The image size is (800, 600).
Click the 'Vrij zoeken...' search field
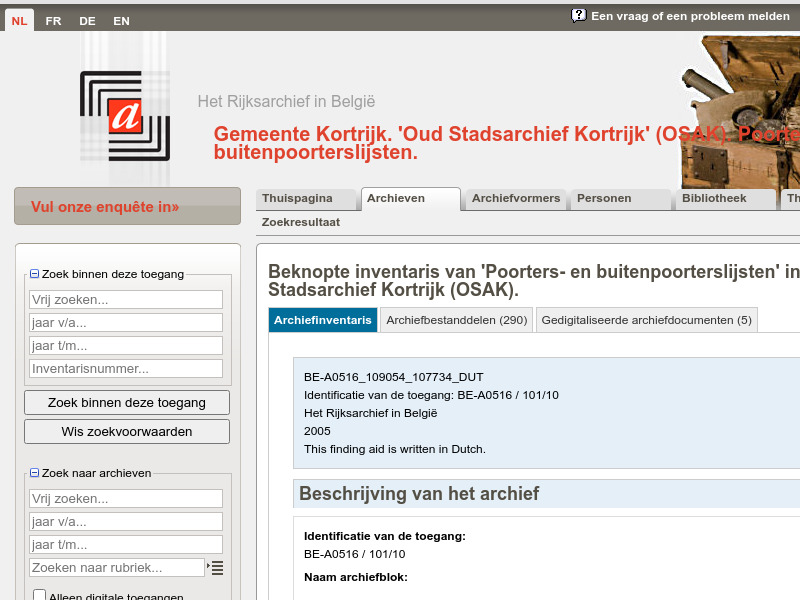(125, 299)
